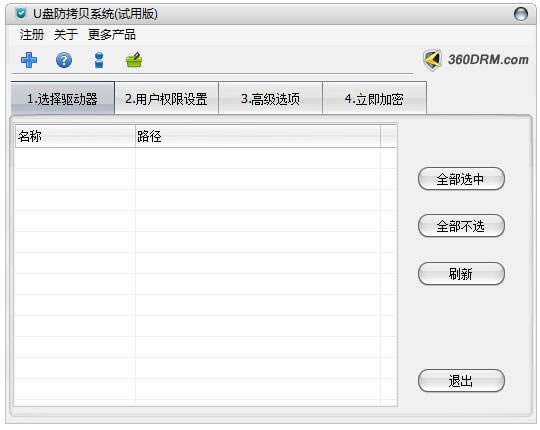540x430 pixels.
Task: Click the 刷新 button
Action: click(461, 274)
